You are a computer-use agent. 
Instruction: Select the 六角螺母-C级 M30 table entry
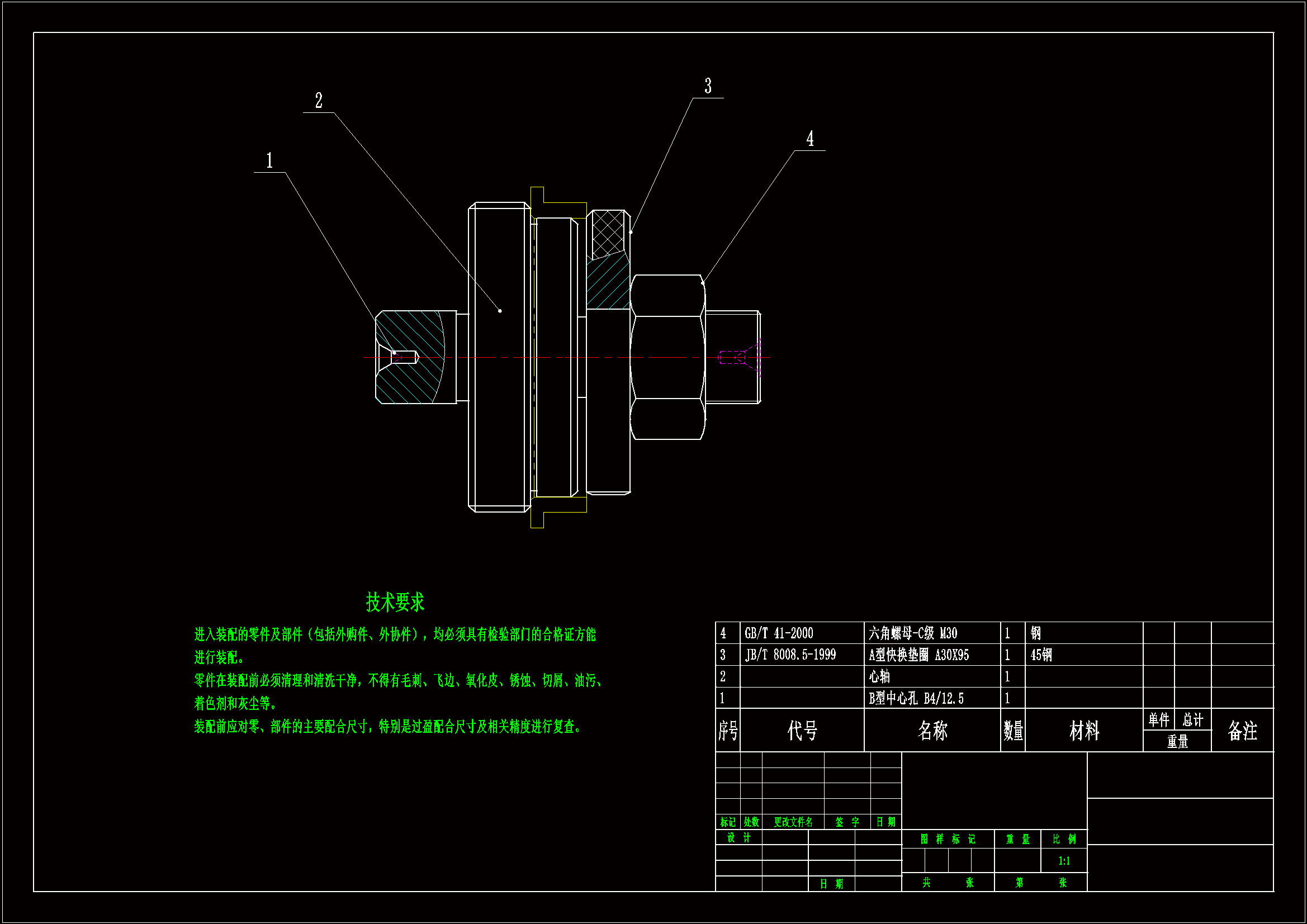(912, 633)
